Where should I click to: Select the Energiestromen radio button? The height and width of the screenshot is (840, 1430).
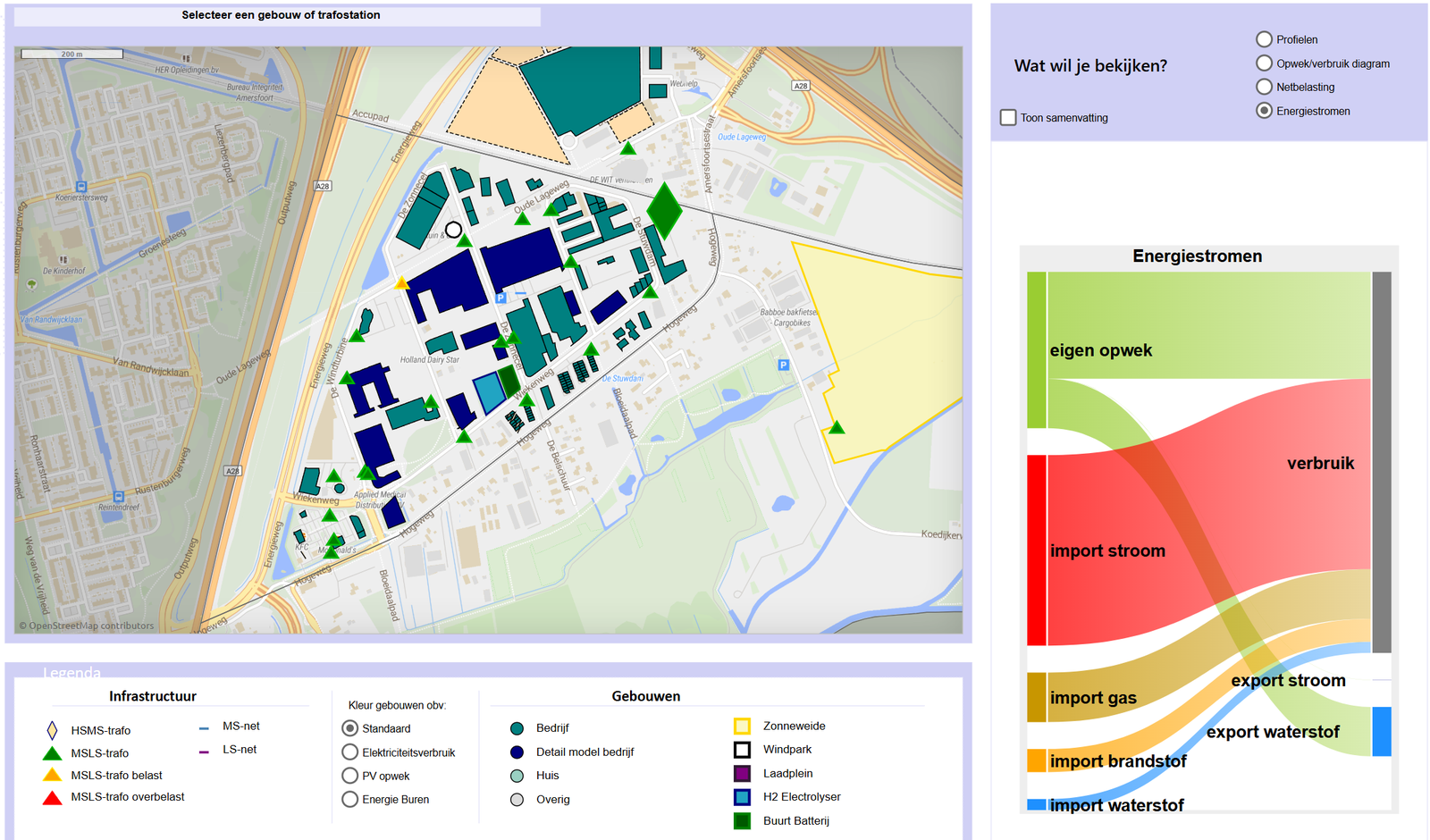[1264, 111]
